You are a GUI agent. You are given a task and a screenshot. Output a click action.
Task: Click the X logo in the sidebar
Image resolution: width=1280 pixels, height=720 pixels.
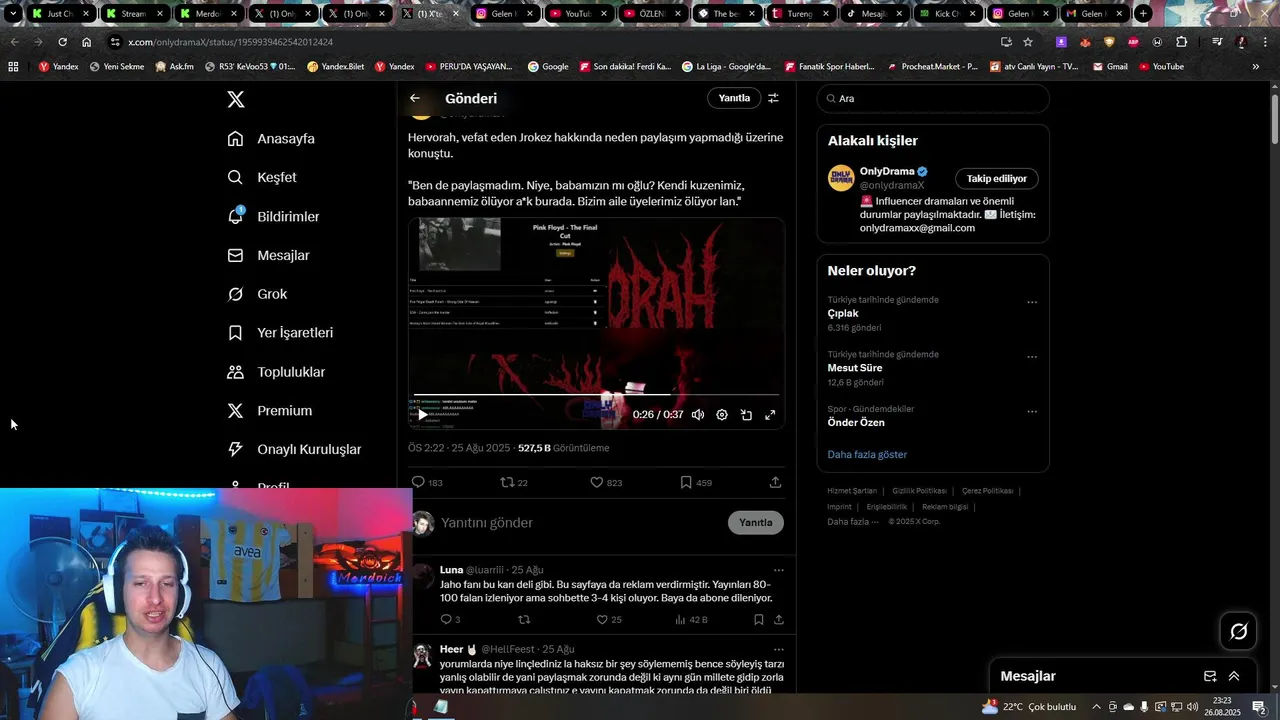tap(235, 99)
